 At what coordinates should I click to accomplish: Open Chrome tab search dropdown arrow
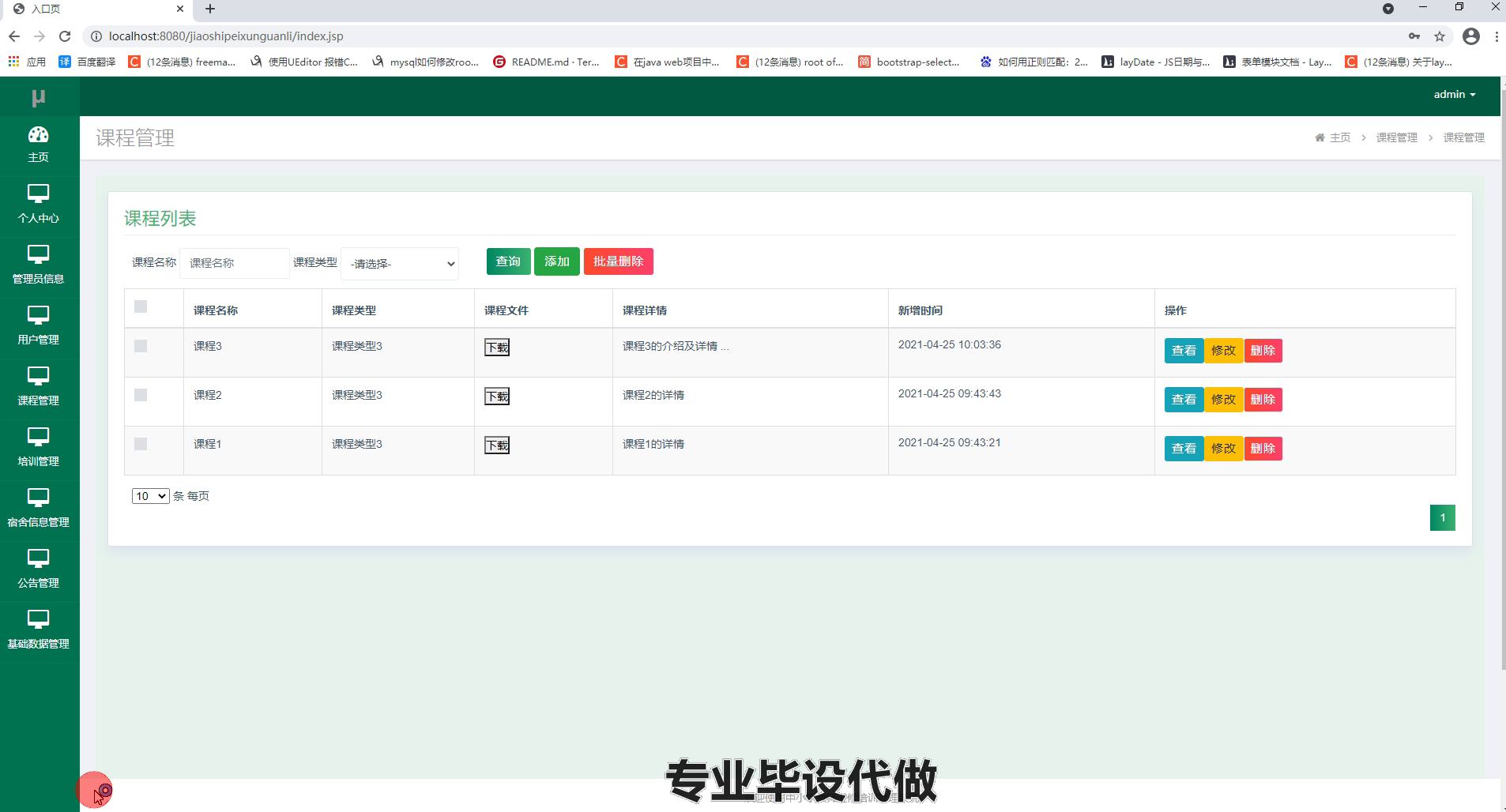point(1388,9)
